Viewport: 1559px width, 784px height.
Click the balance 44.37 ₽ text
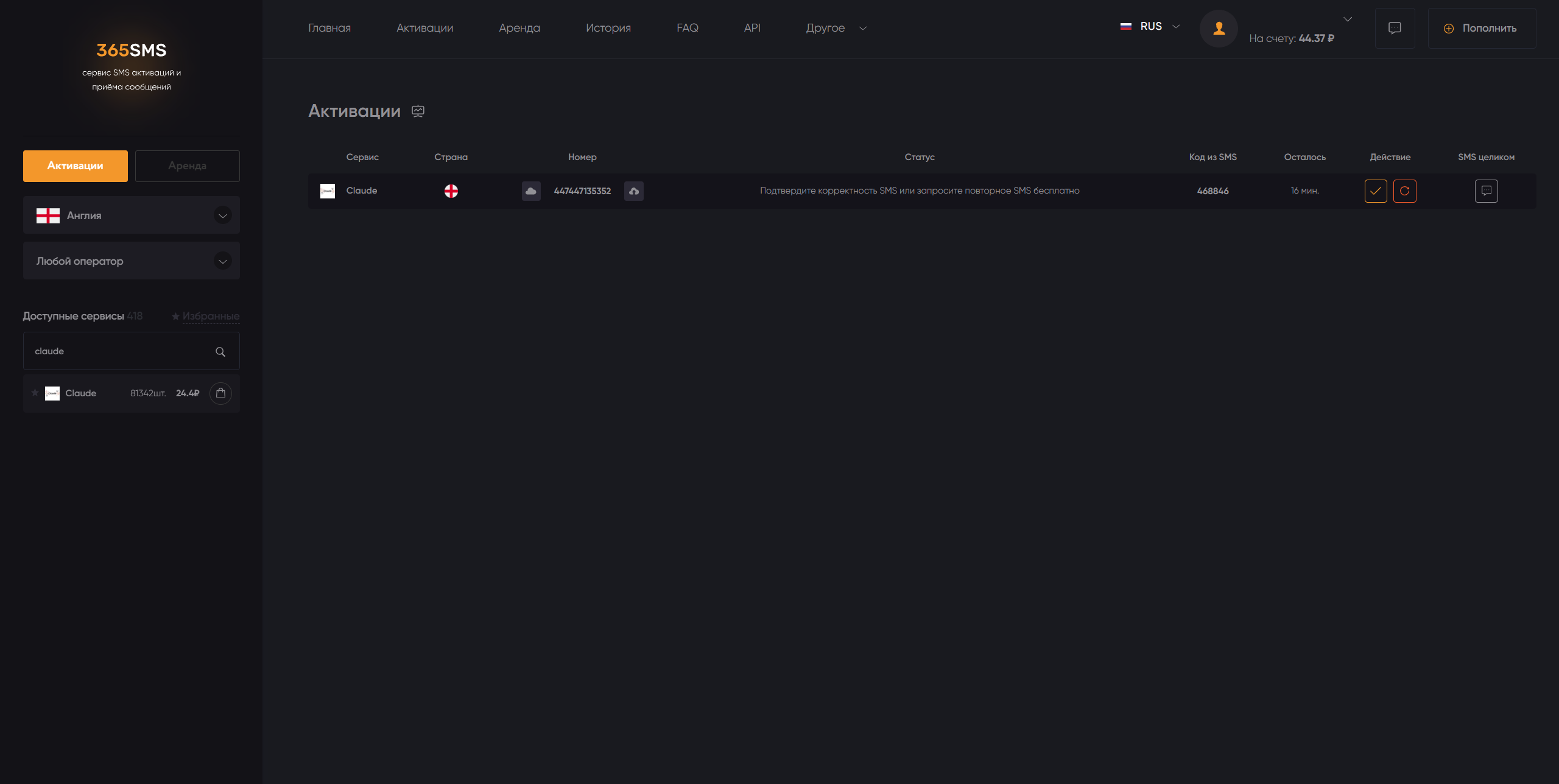click(1317, 38)
